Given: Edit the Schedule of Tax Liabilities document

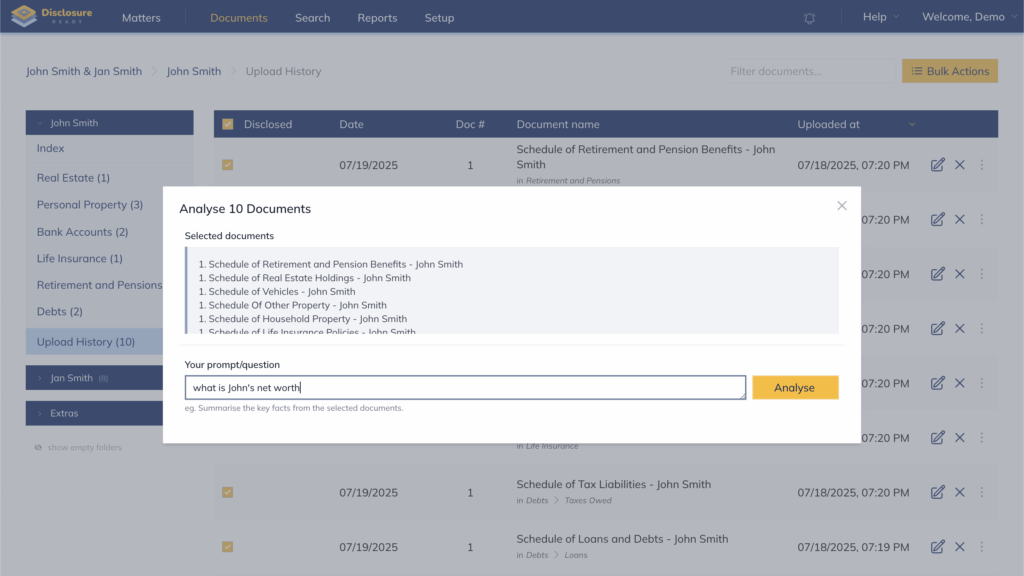Looking at the screenshot, I should 937,492.
